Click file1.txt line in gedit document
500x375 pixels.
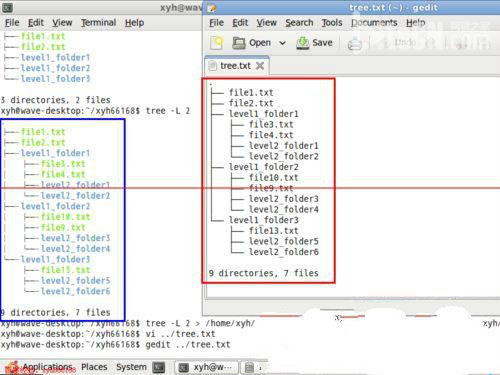click(x=251, y=92)
